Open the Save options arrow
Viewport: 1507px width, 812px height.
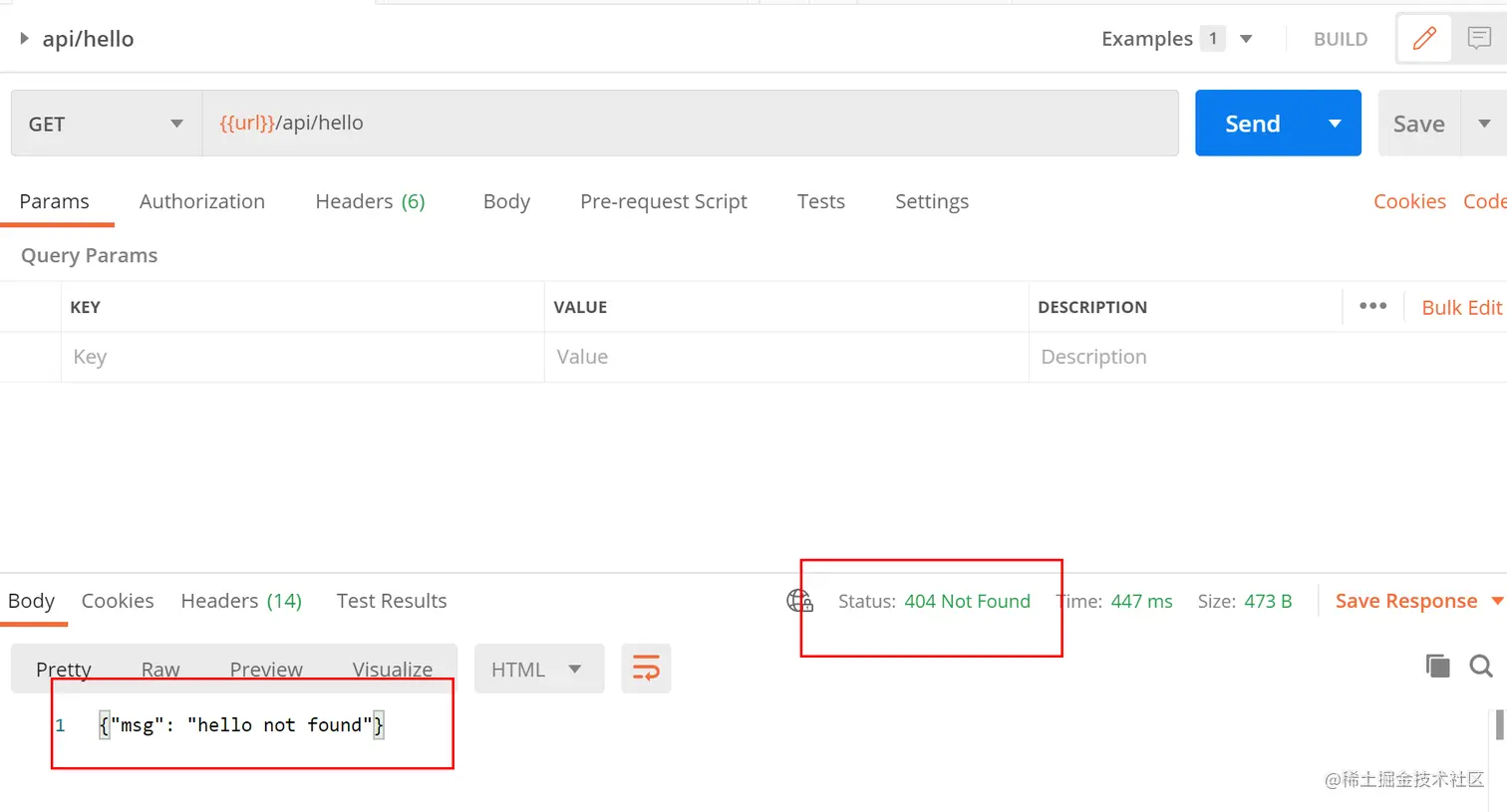1484,124
